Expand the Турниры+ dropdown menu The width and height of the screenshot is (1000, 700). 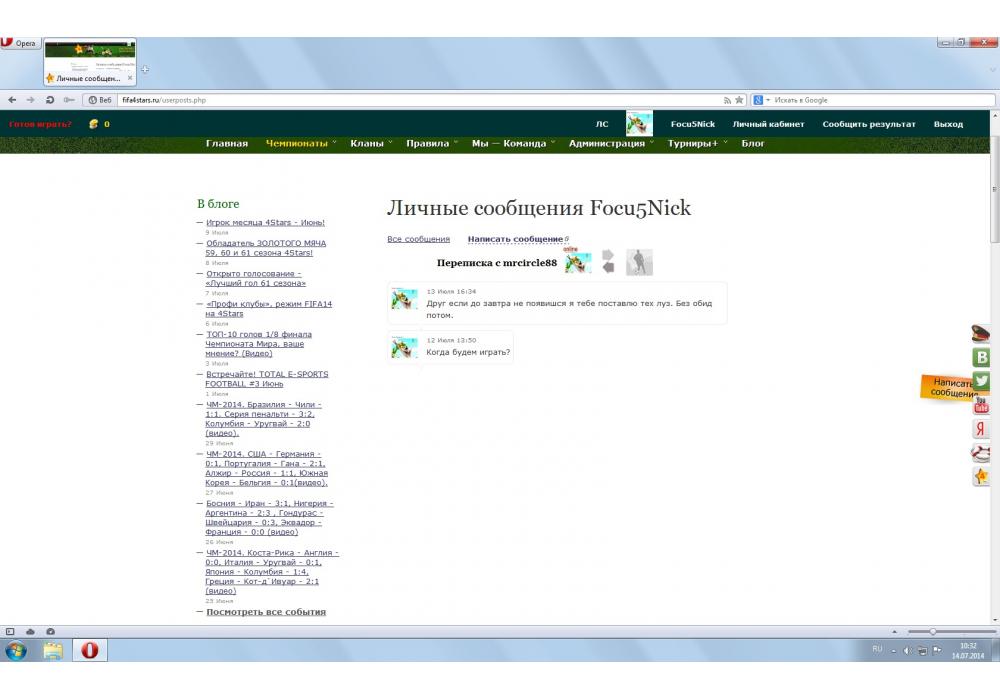(697, 144)
